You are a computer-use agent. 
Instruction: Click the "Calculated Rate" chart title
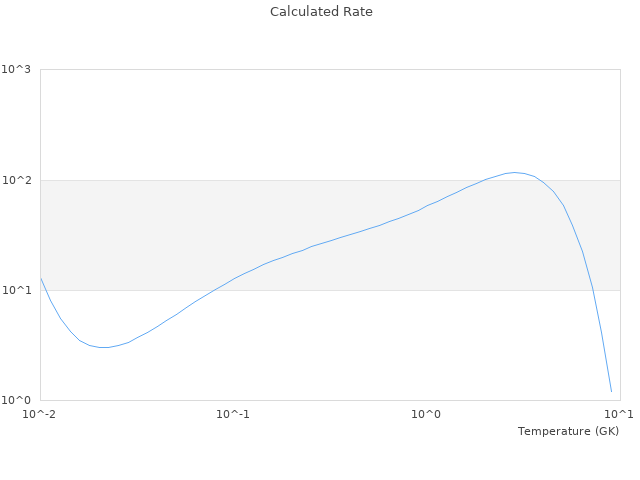coord(320,12)
